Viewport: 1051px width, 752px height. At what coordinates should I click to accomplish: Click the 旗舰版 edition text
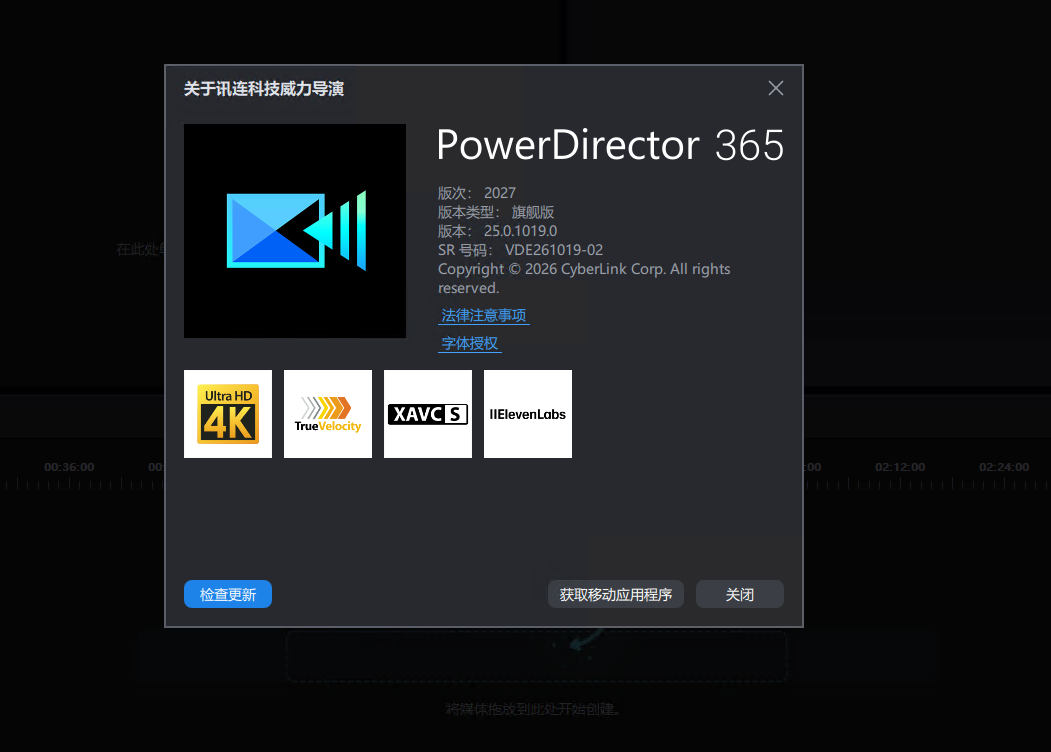pos(533,212)
